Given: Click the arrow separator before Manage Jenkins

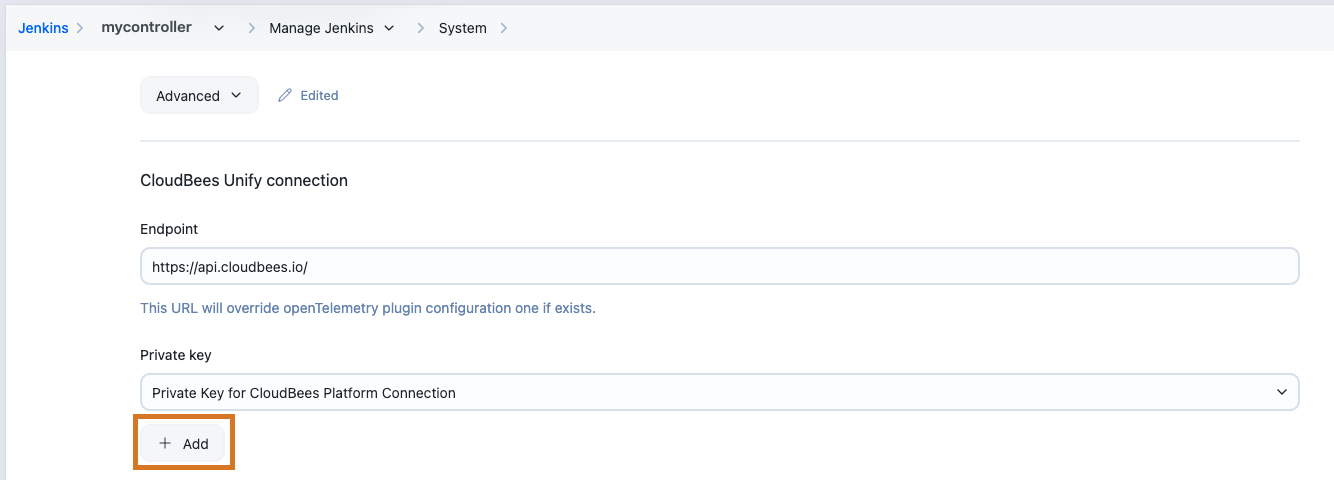Looking at the screenshot, I should pyautogui.click(x=250, y=28).
